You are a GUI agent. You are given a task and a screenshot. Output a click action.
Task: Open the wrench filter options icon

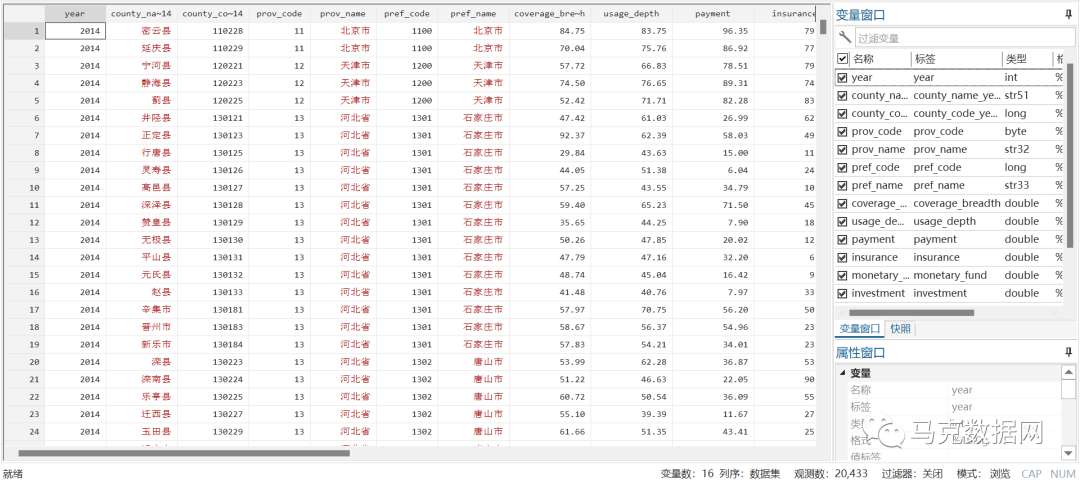(844, 37)
